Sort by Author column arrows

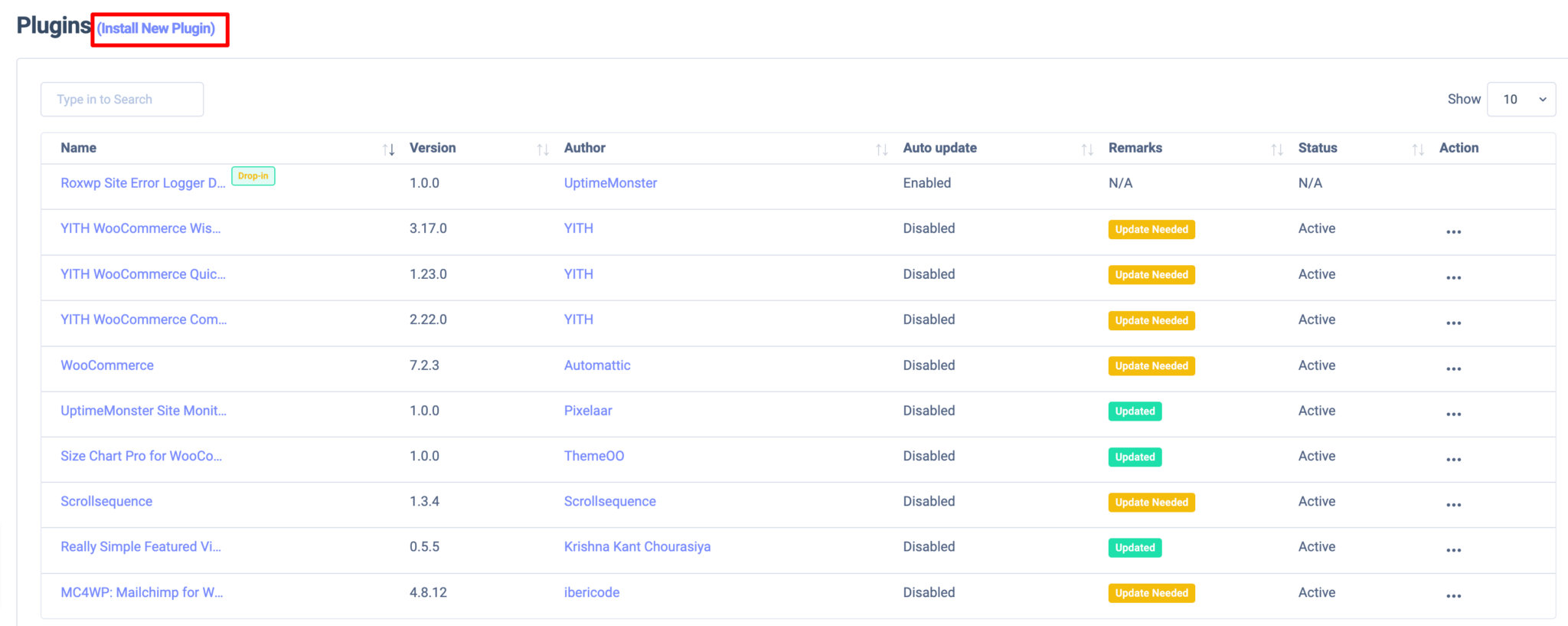coord(882,149)
